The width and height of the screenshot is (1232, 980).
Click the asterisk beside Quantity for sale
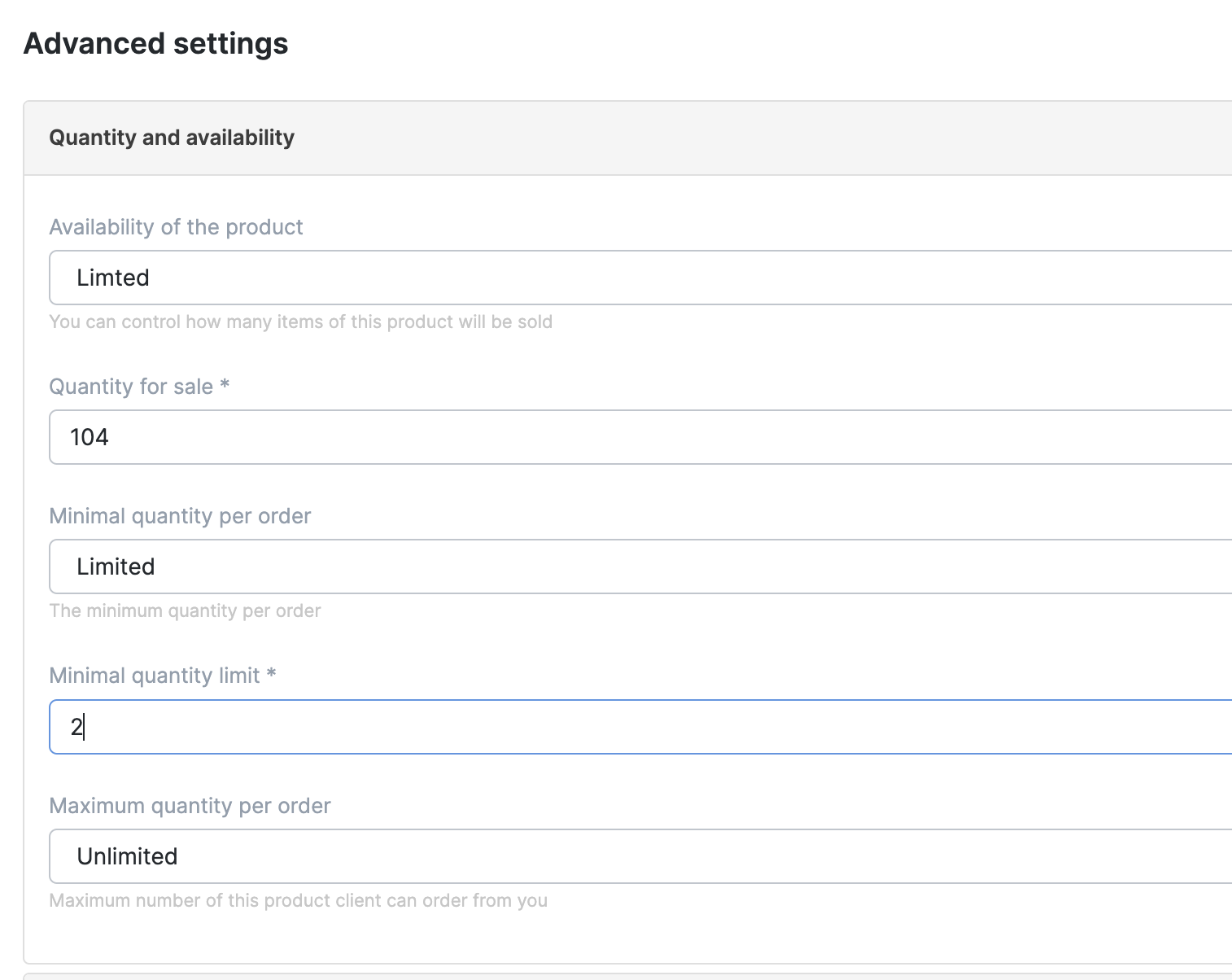(x=225, y=385)
